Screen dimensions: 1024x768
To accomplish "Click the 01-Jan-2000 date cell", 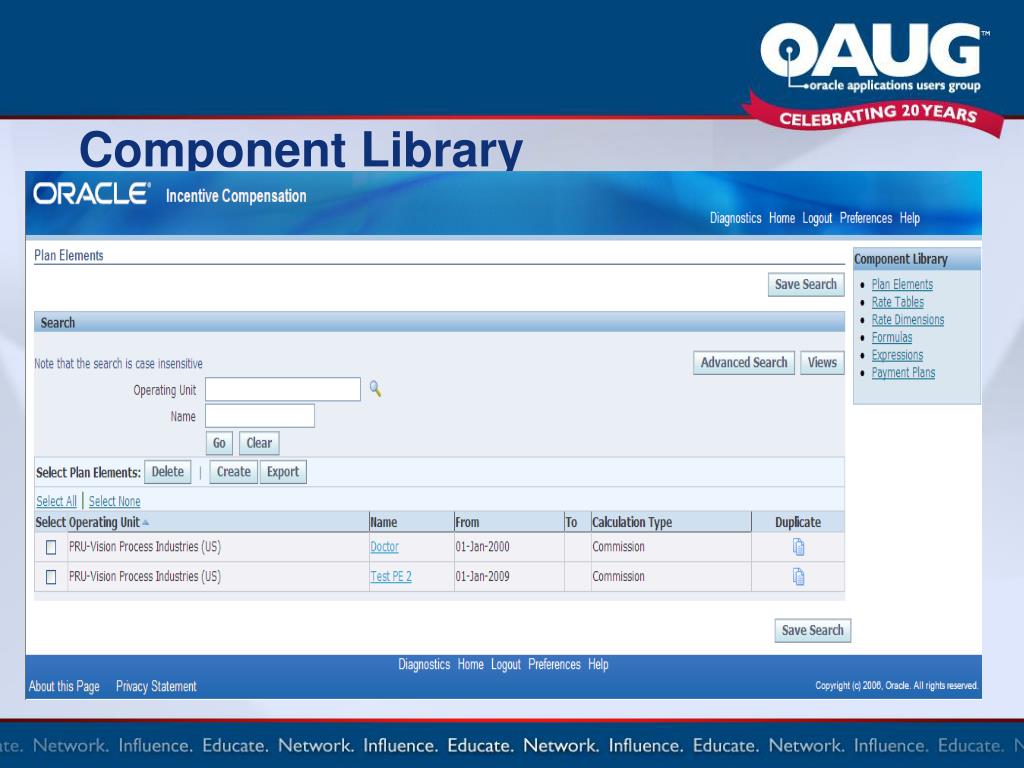I will [482, 547].
